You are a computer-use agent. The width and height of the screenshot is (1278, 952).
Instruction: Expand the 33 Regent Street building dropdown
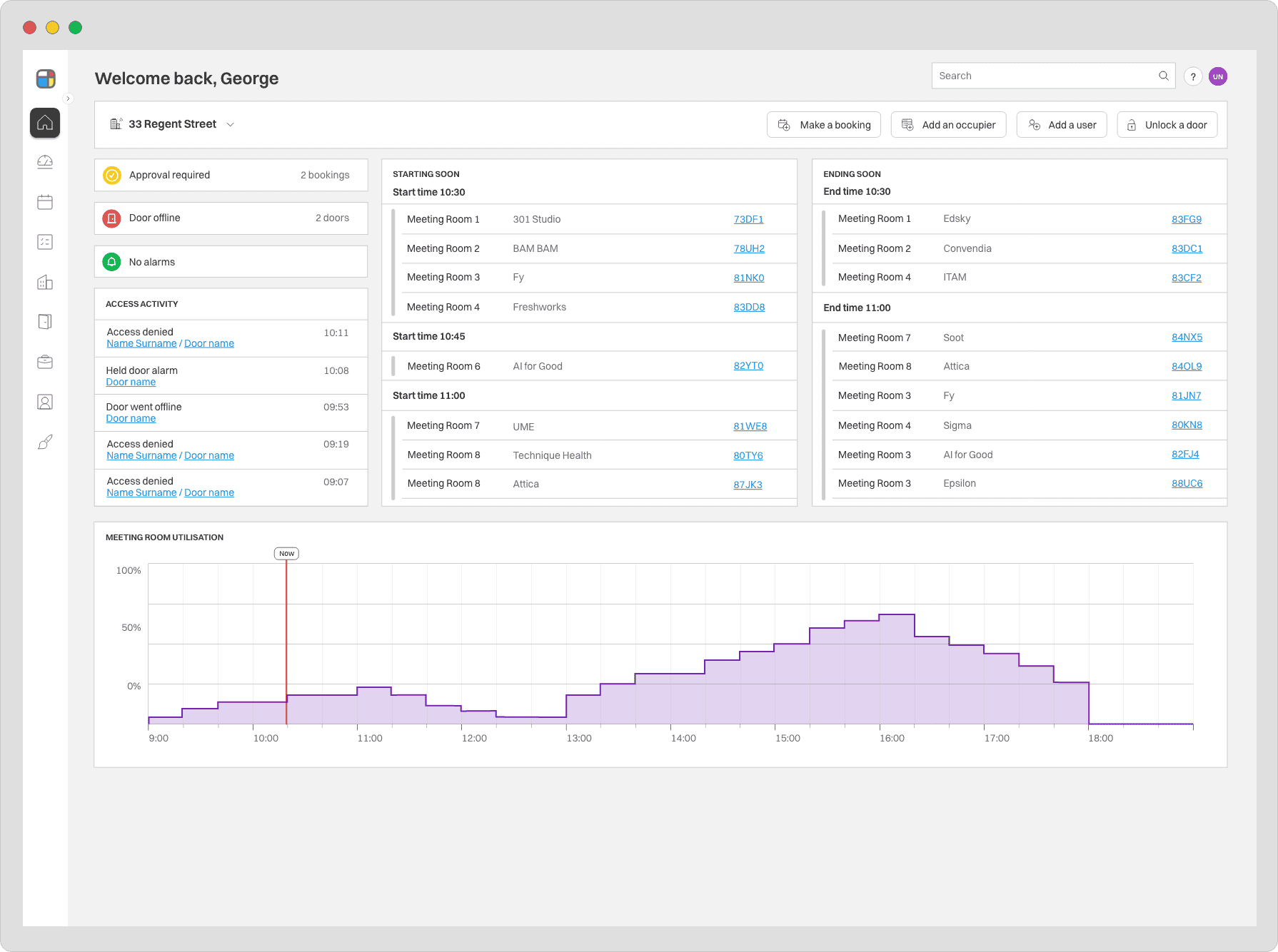click(173, 124)
